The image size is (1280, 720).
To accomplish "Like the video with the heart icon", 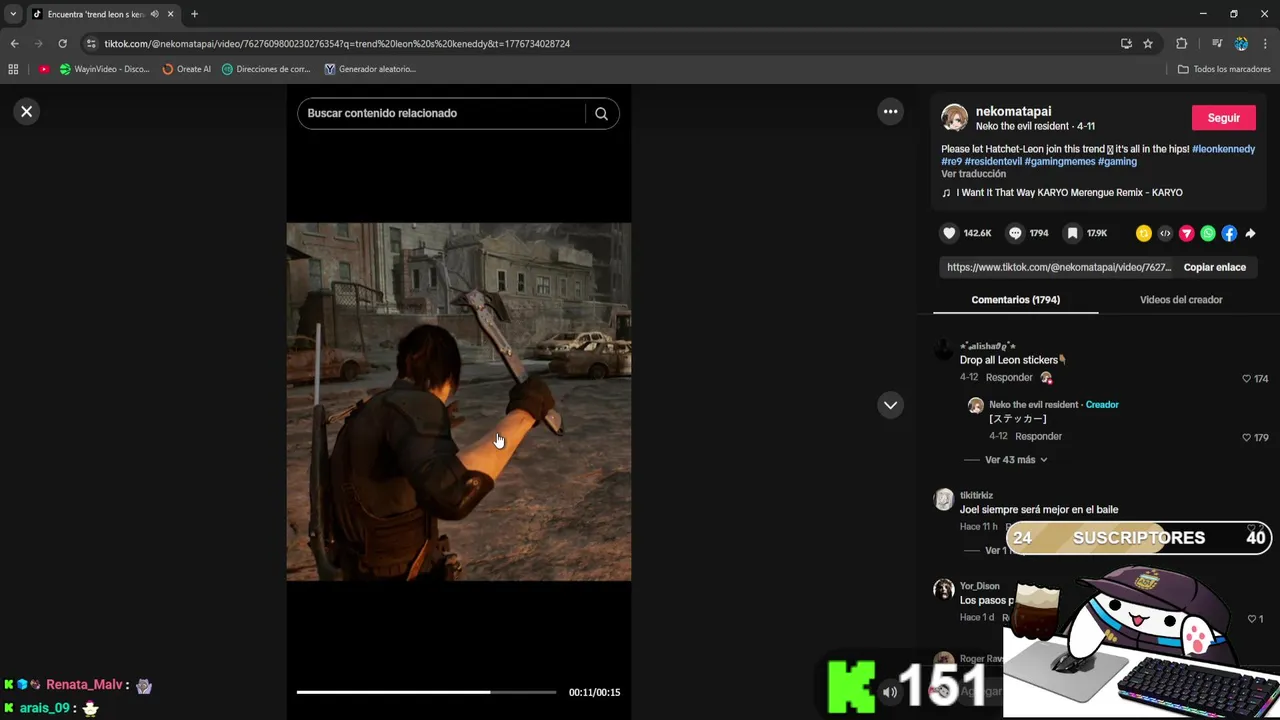I will [949, 233].
